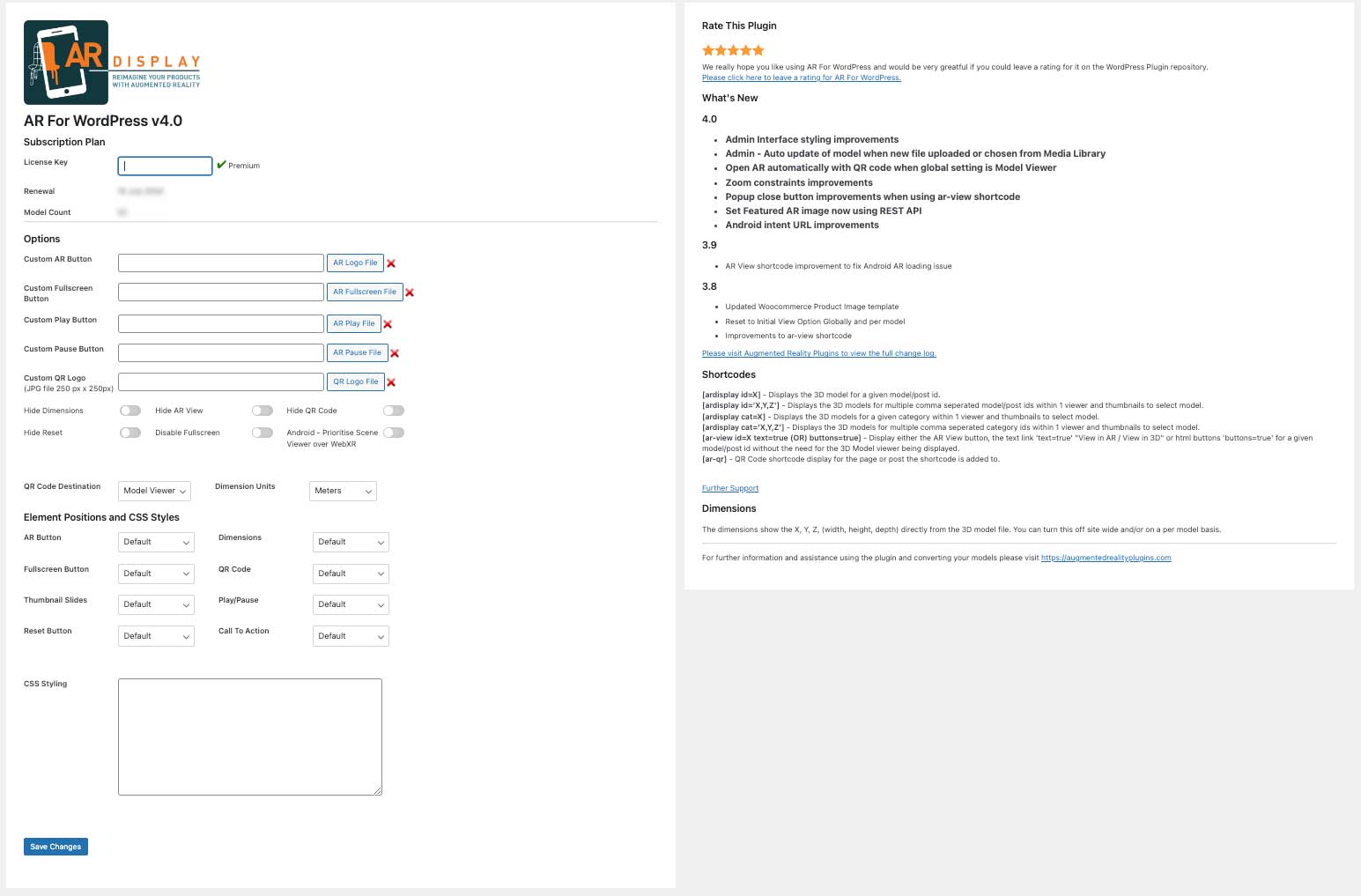Click the 'Shortcodes' section heading

729,374
